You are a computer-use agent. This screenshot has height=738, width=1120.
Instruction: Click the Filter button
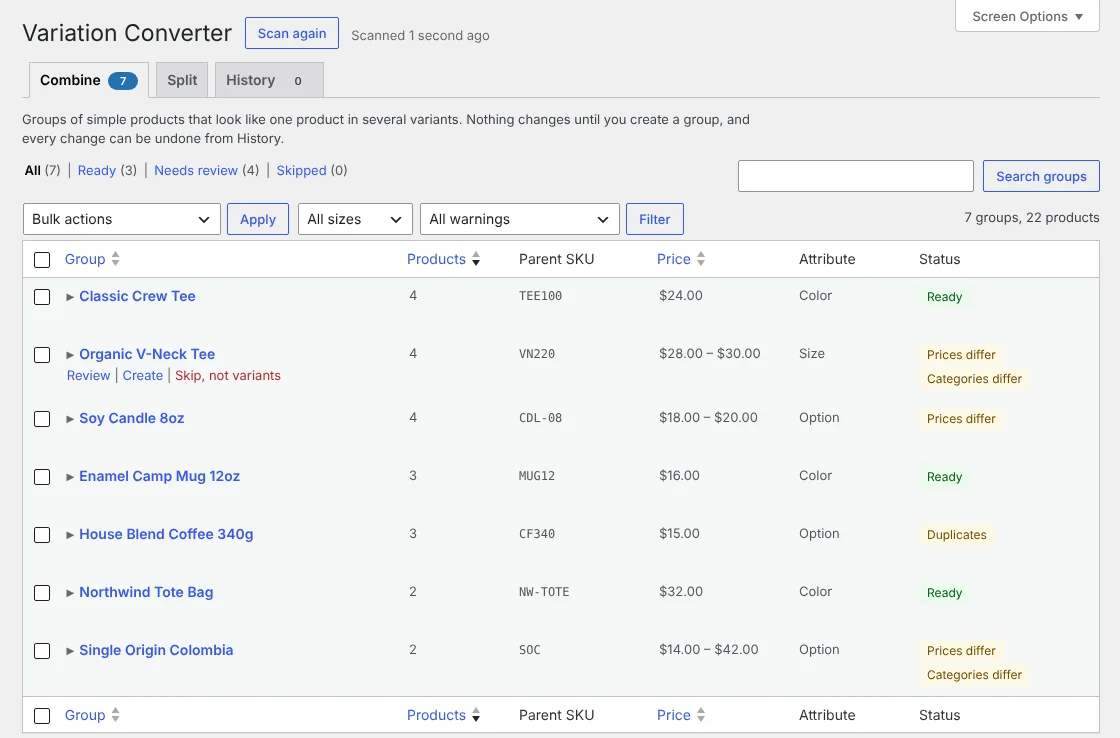tap(654, 219)
